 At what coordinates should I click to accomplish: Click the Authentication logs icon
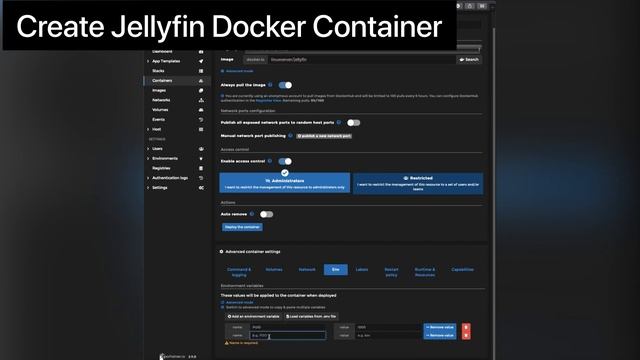click(201, 178)
